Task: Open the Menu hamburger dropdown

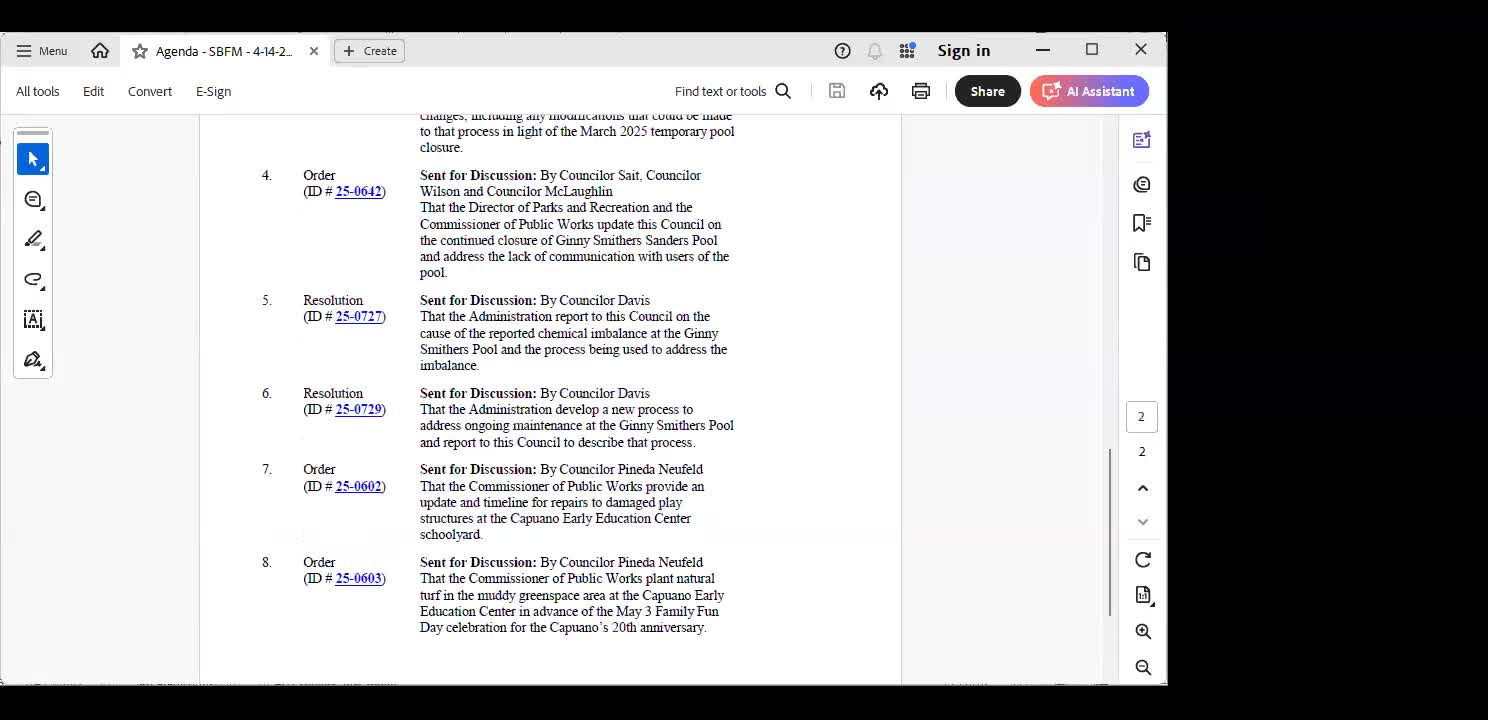Action: click(41, 51)
